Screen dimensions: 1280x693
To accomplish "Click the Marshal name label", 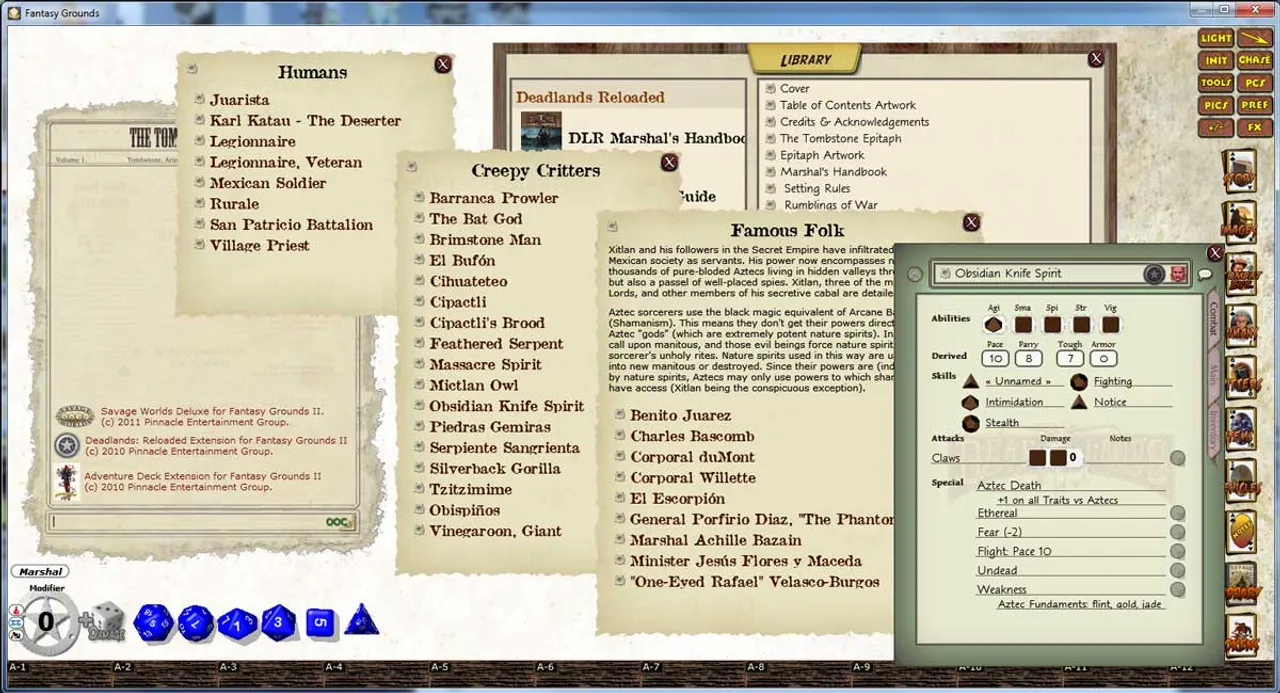I will click(40, 572).
